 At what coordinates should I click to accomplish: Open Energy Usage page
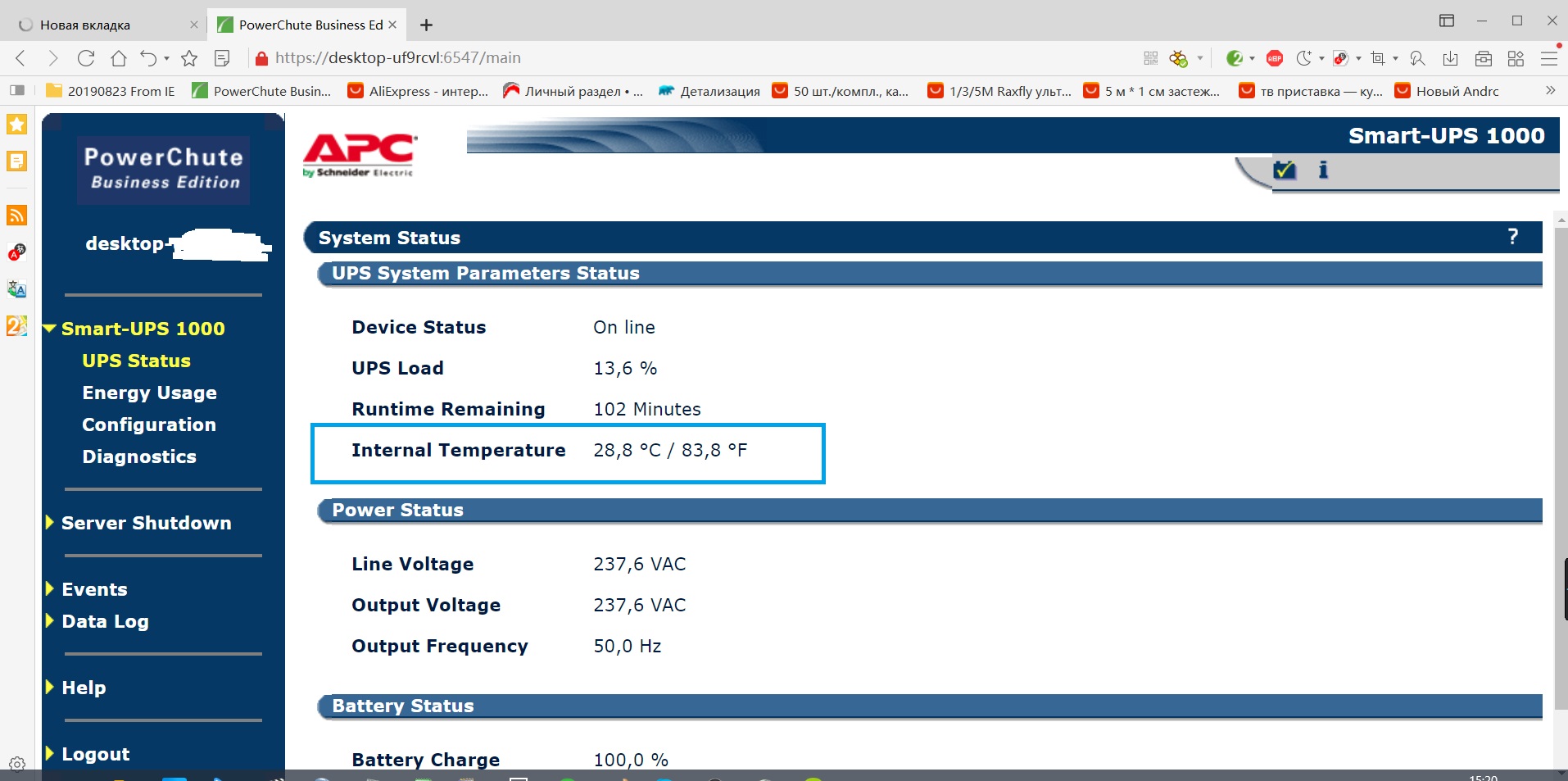click(x=149, y=393)
